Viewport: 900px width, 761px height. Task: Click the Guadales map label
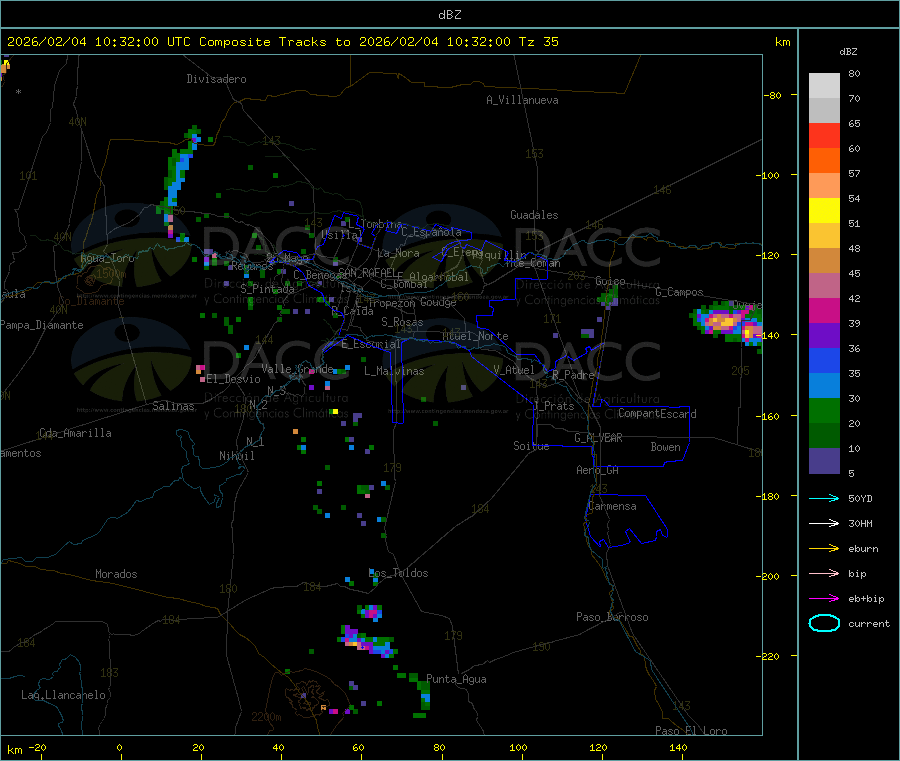pyautogui.click(x=534, y=215)
